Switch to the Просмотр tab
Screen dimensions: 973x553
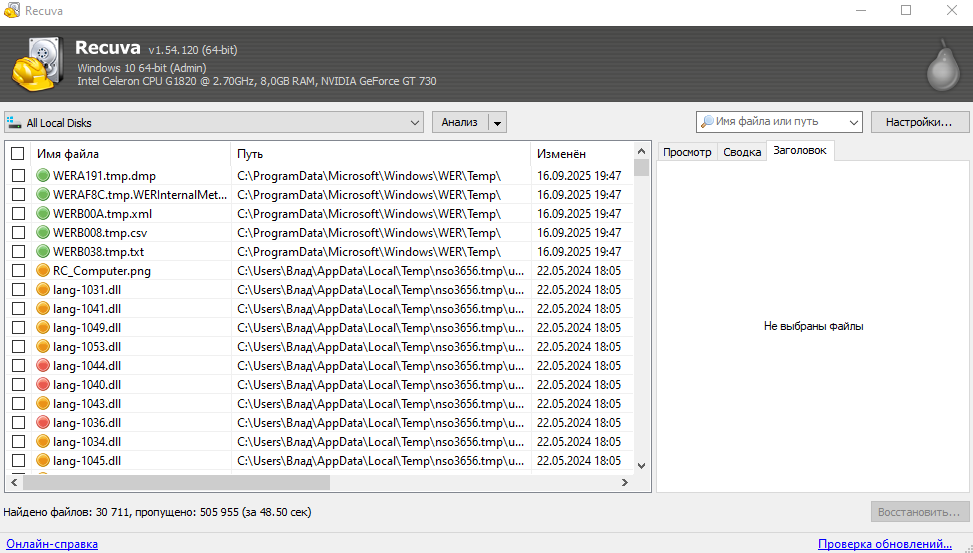687,152
